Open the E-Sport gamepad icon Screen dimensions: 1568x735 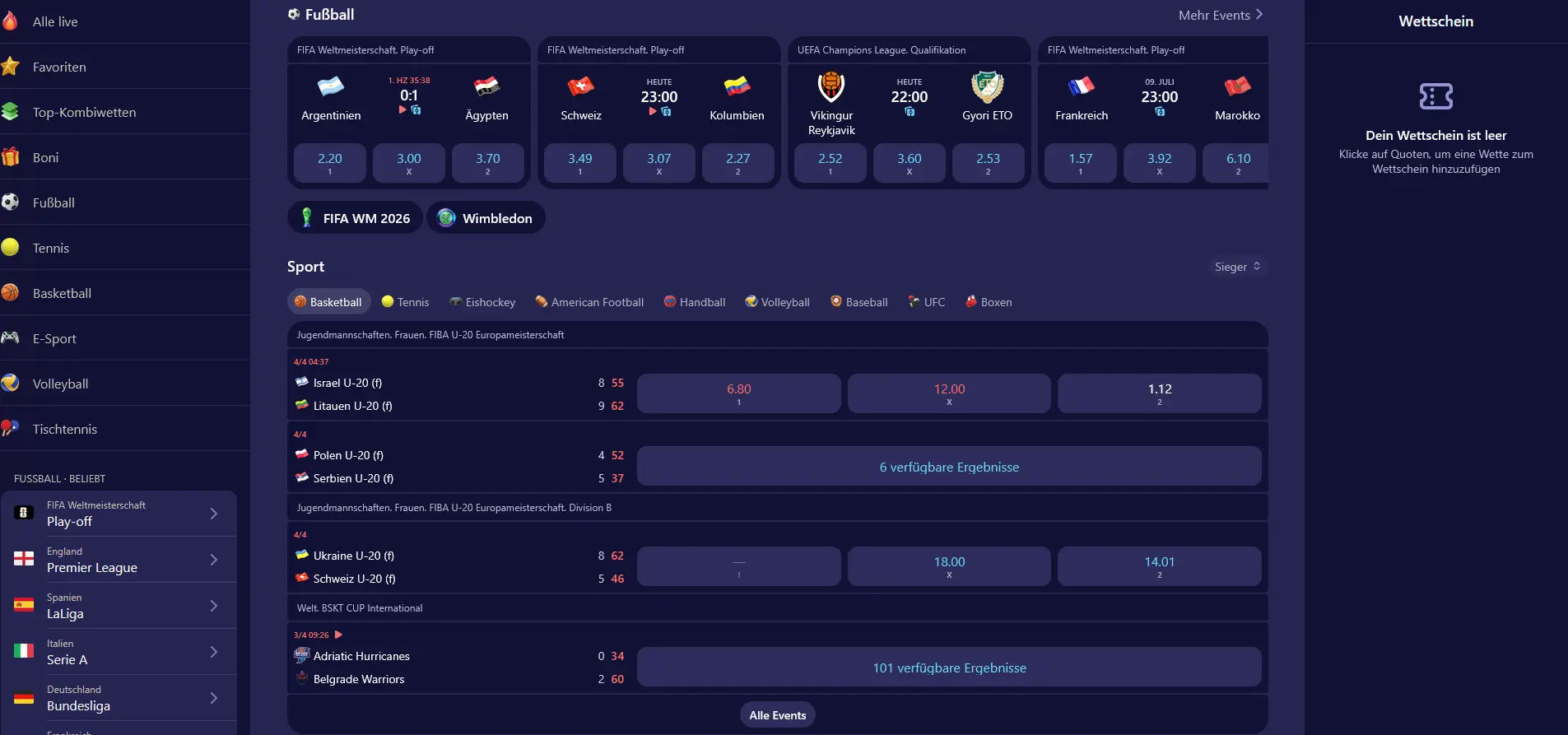coord(10,338)
